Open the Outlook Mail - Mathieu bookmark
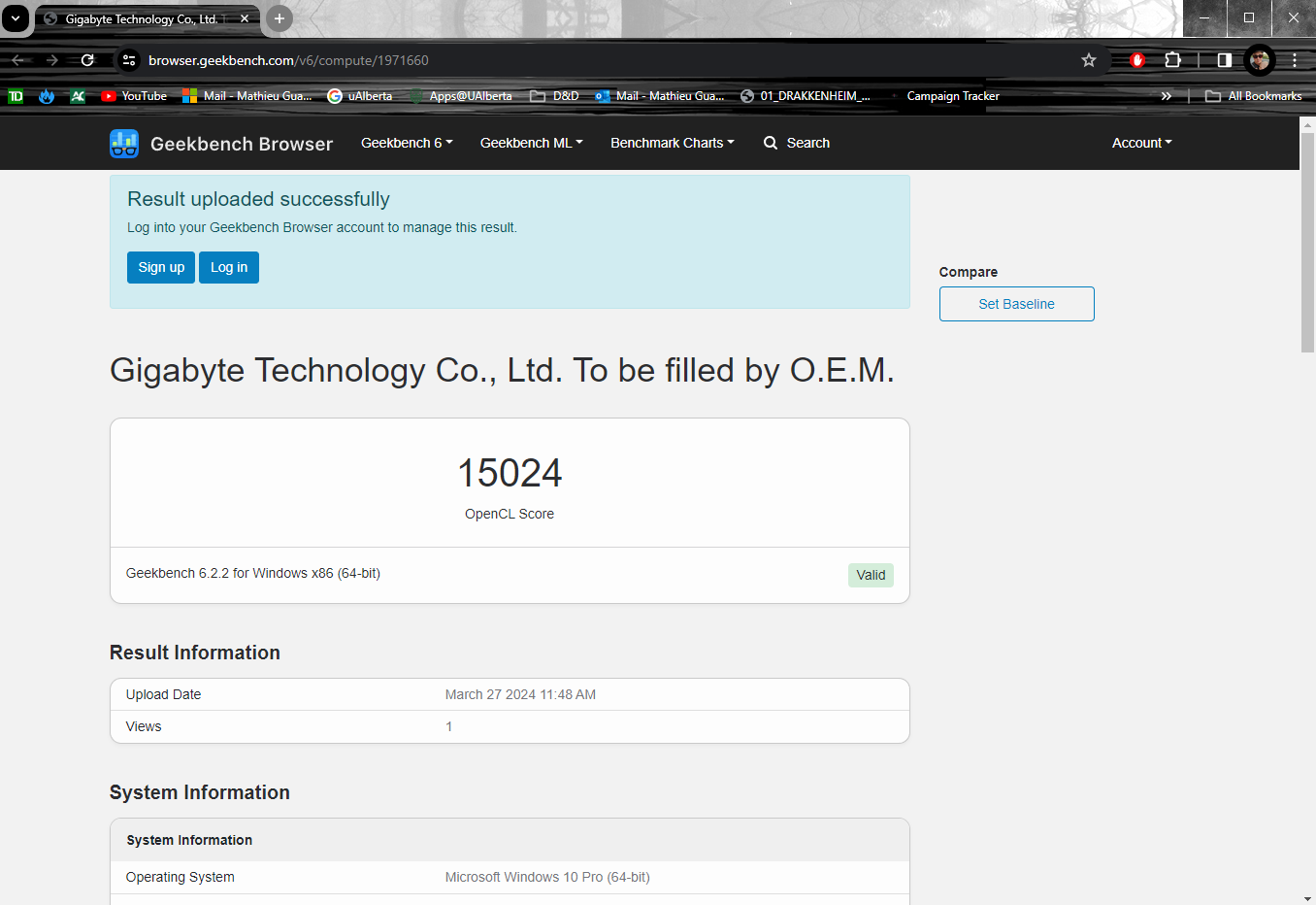Image resolution: width=1316 pixels, height=905 pixels. pos(660,96)
